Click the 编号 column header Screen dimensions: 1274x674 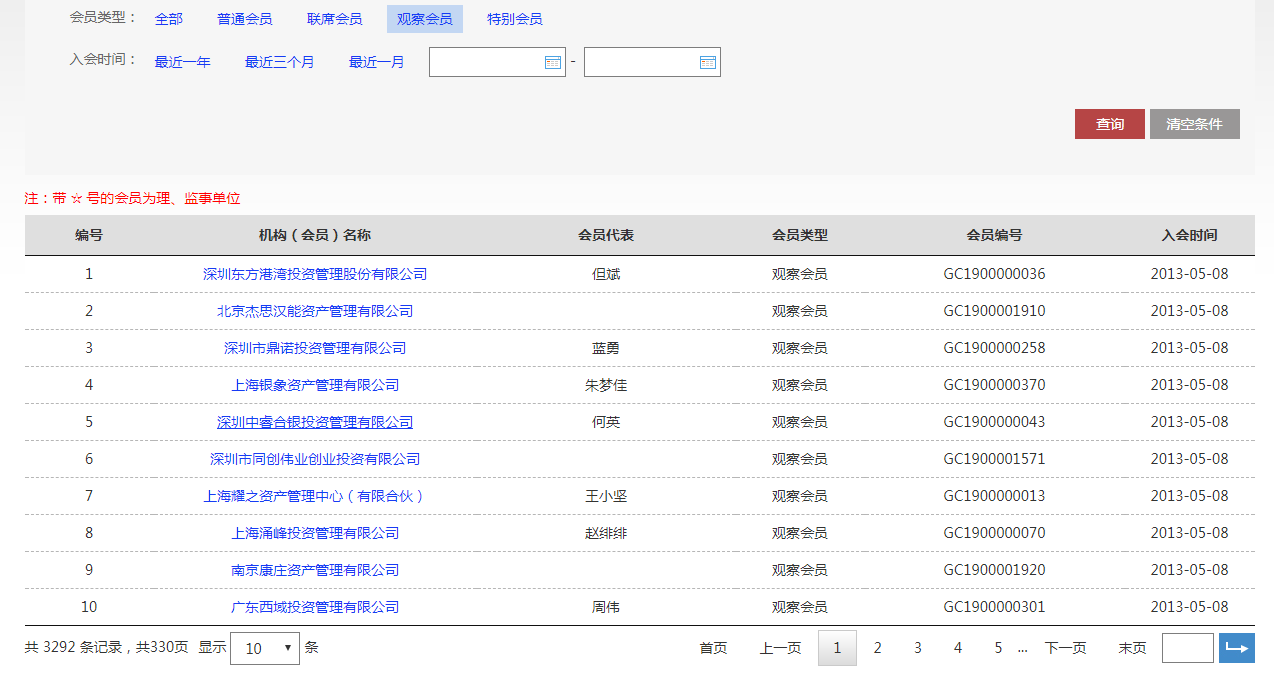click(x=89, y=236)
